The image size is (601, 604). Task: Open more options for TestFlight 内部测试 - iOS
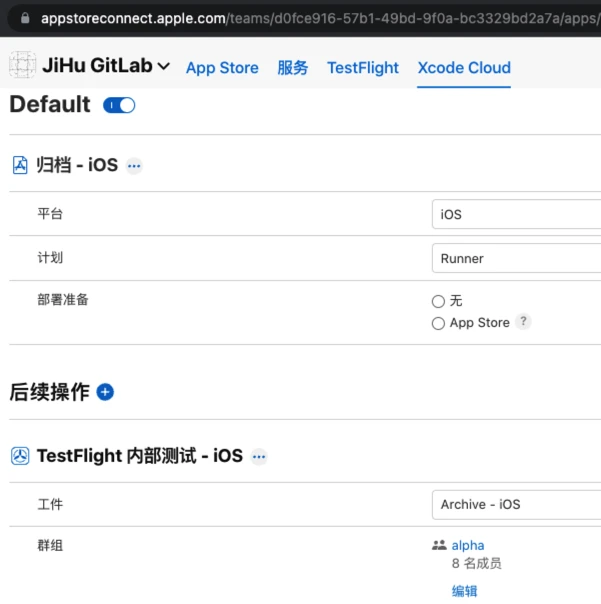click(x=259, y=457)
